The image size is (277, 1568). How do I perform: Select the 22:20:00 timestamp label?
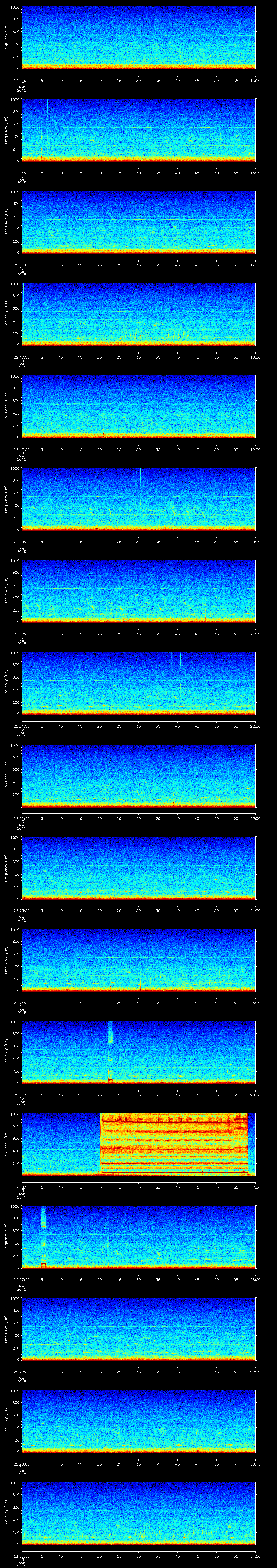coord(21,634)
